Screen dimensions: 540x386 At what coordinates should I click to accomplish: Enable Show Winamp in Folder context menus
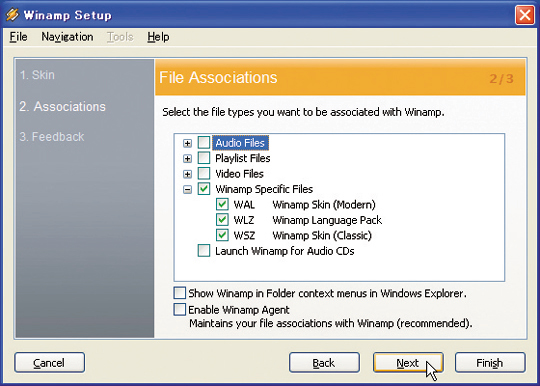[x=179, y=293]
